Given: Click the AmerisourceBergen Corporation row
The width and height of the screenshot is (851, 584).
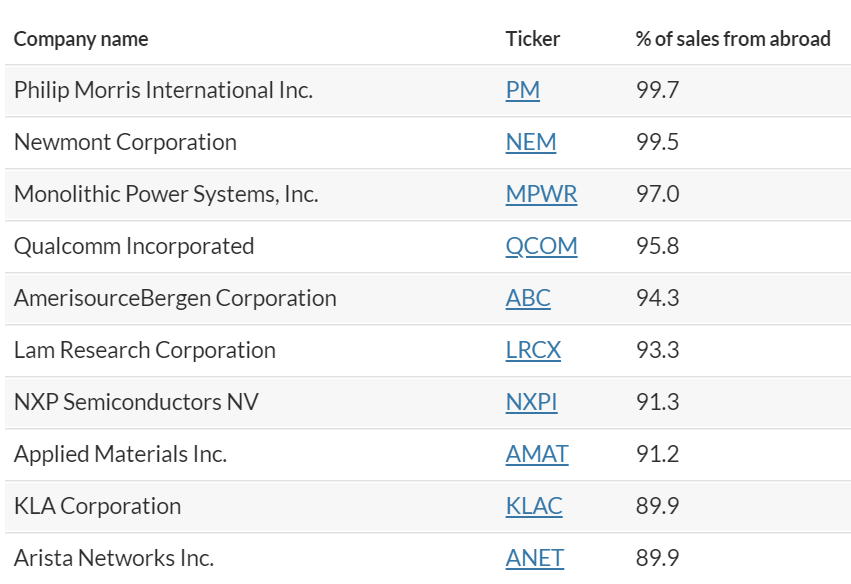Looking at the screenshot, I should [175, 298].
